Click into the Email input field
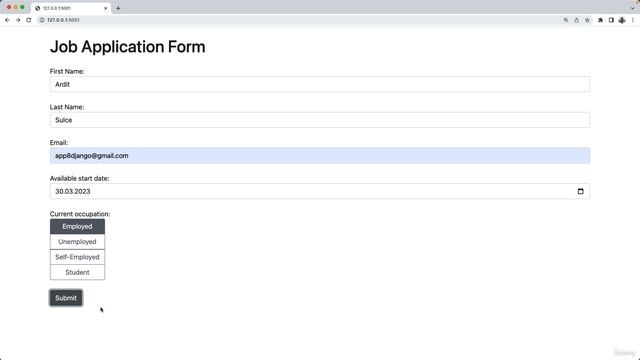Screen dimensions: 640x360 click(x=320, y=156)
